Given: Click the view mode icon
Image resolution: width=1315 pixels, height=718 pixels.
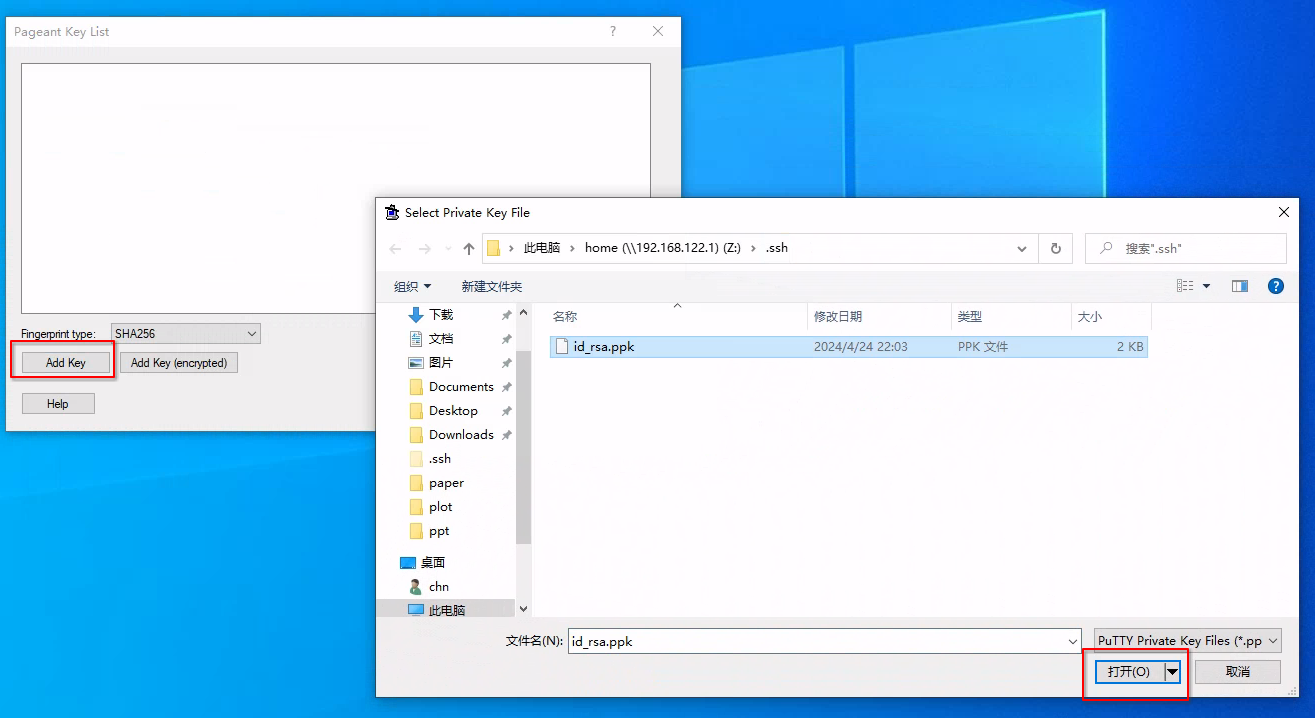Looking at the screenshot, I should pyautogui.click(x=1185, y=286).
